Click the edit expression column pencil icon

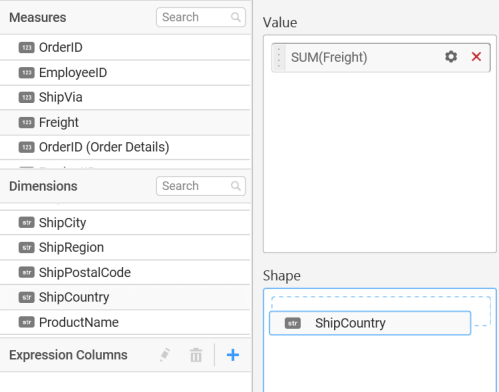click(x=165, y=355)
